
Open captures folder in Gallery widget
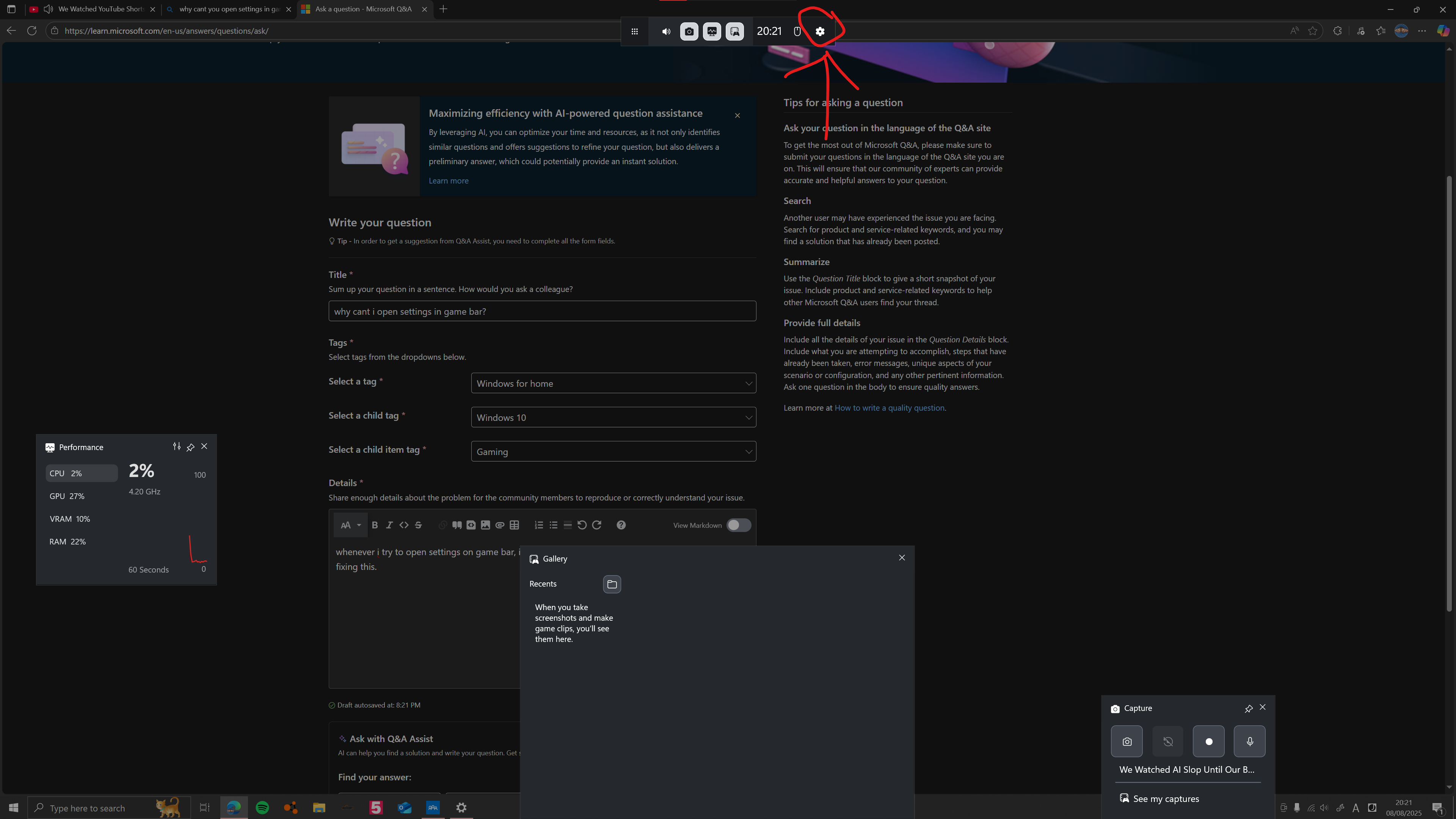click(x=612, y=584)
